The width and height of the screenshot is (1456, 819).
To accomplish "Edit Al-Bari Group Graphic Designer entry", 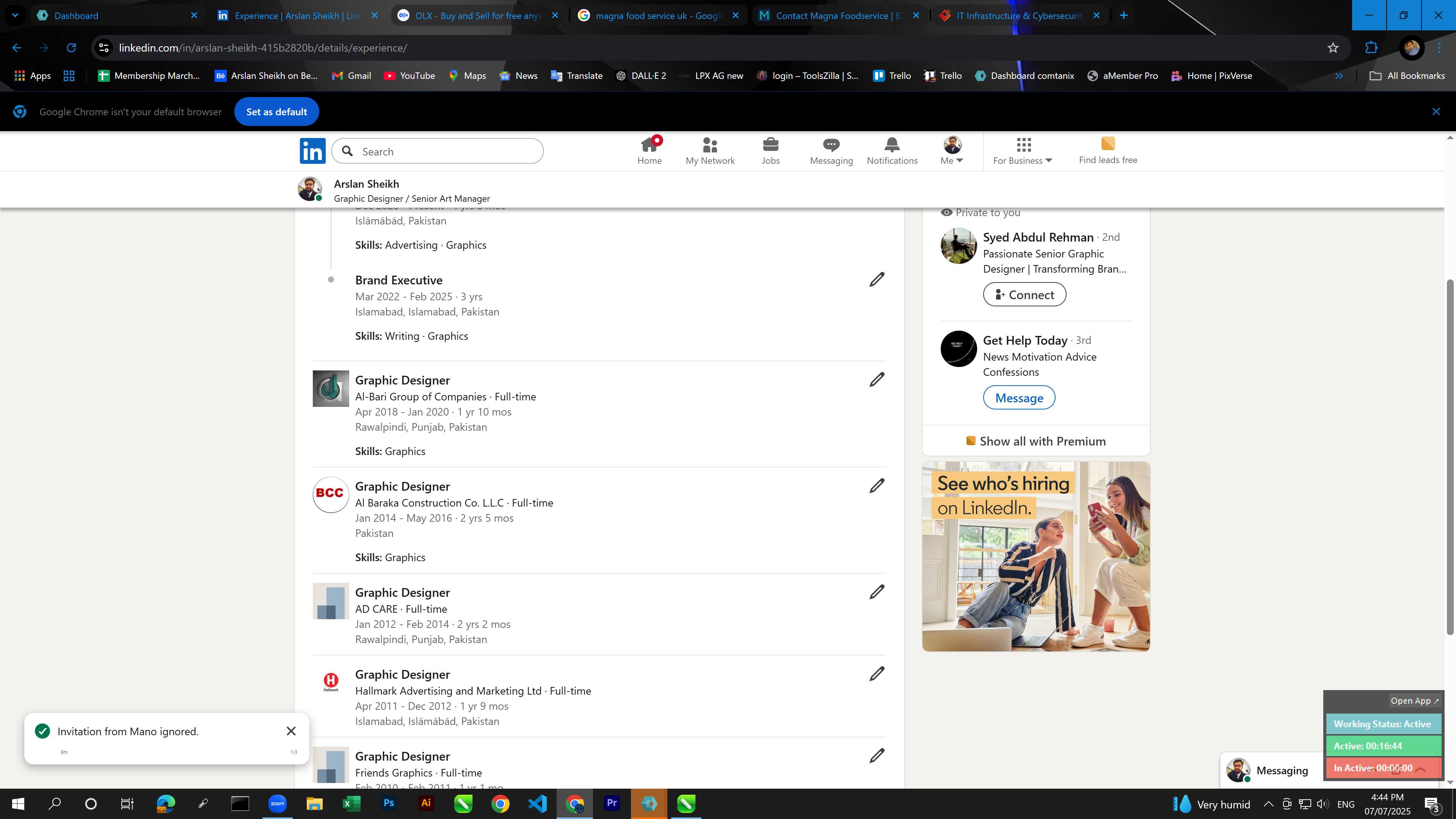I will 877,379.
